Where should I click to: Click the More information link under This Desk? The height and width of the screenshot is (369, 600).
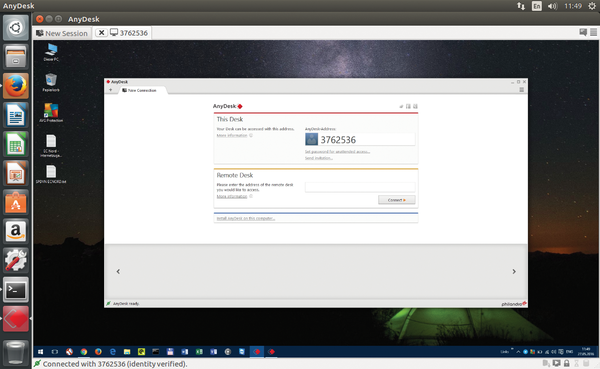pyautogui.click(x=232, y=136)
